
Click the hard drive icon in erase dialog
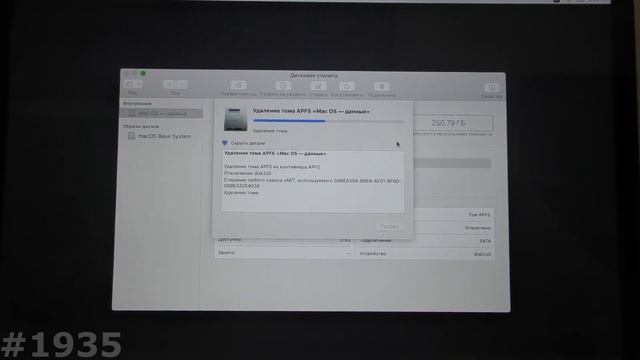[236, 119]
